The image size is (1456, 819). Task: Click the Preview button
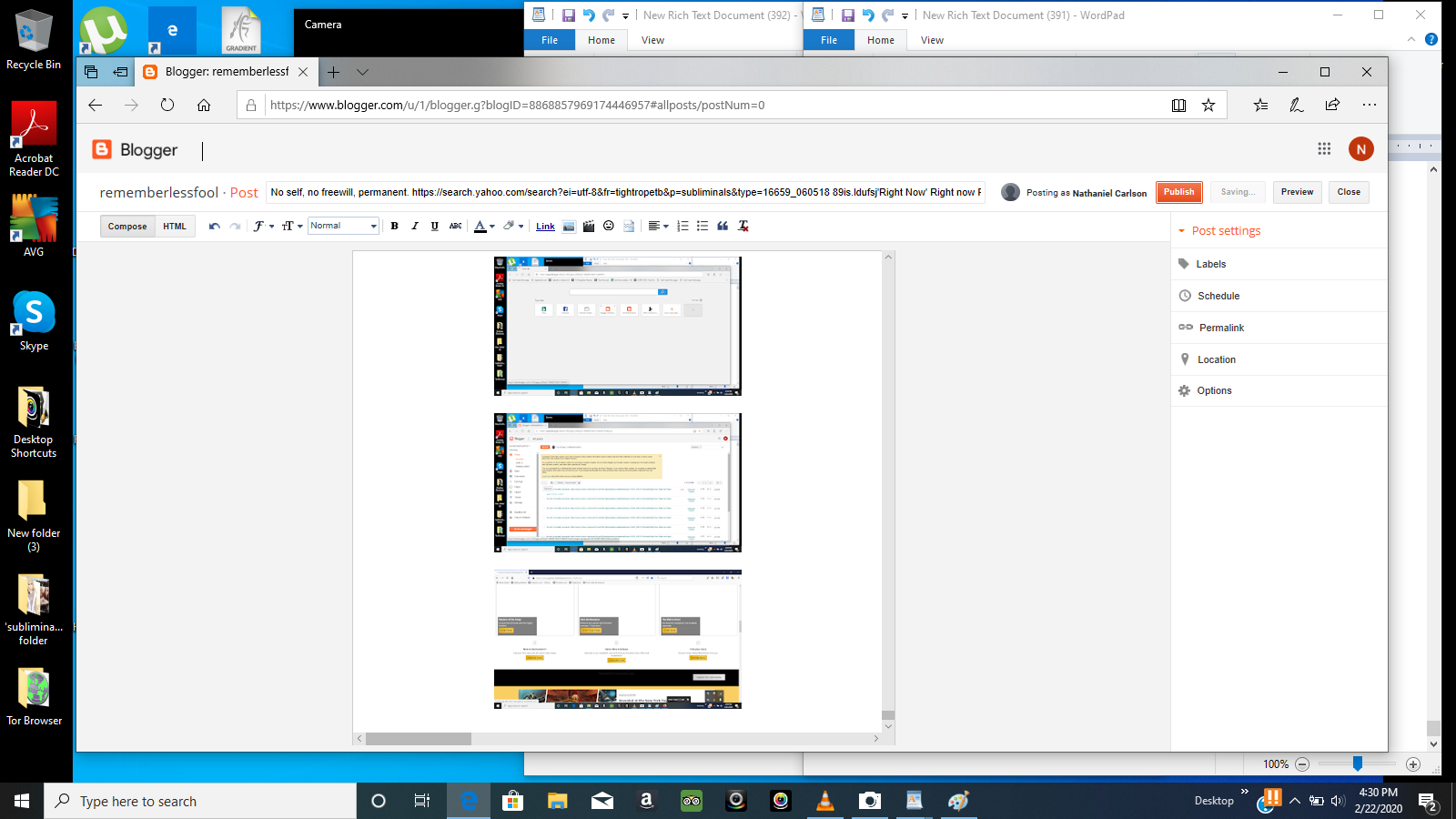point(1297,192)
